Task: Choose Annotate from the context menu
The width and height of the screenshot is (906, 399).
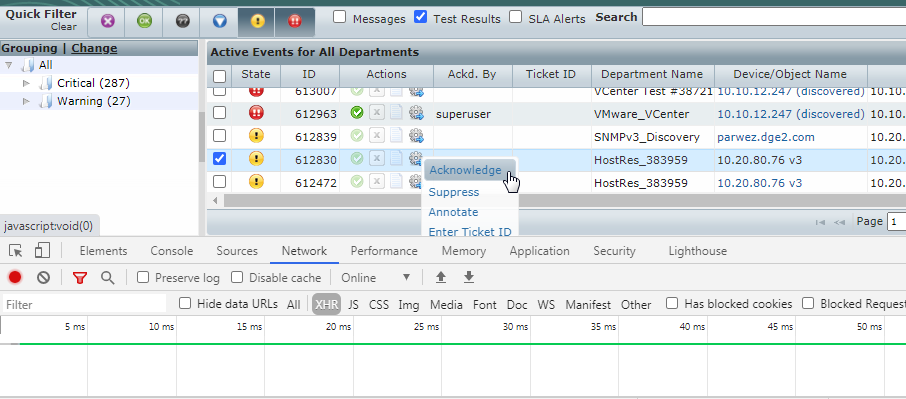Action: tap(453, 212)
